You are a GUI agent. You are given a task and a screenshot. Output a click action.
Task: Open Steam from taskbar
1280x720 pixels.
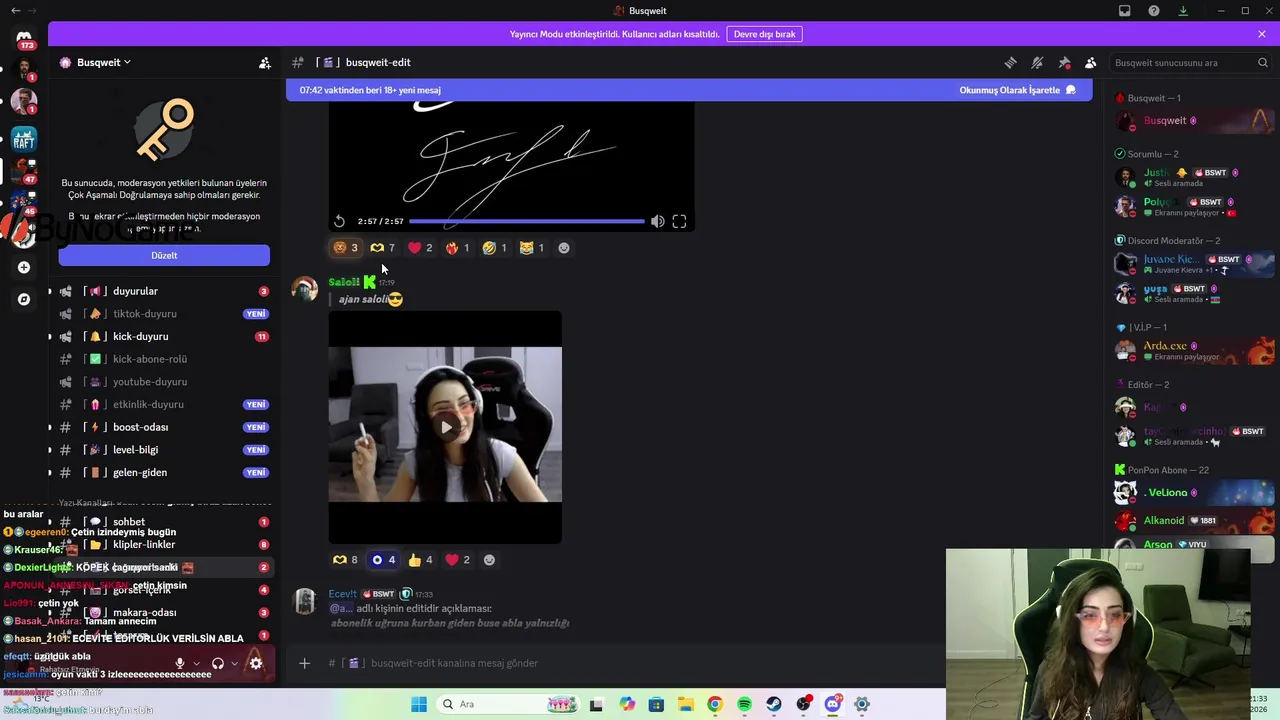pos(774,704)
